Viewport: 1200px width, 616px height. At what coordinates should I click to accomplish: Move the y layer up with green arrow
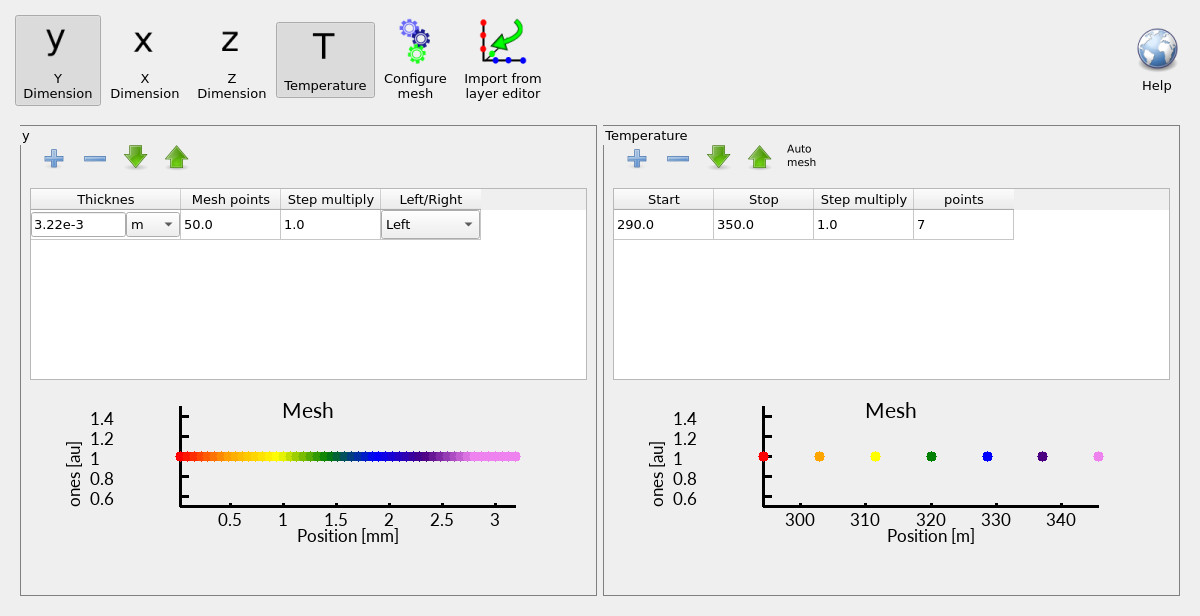(x=175, y=158)
